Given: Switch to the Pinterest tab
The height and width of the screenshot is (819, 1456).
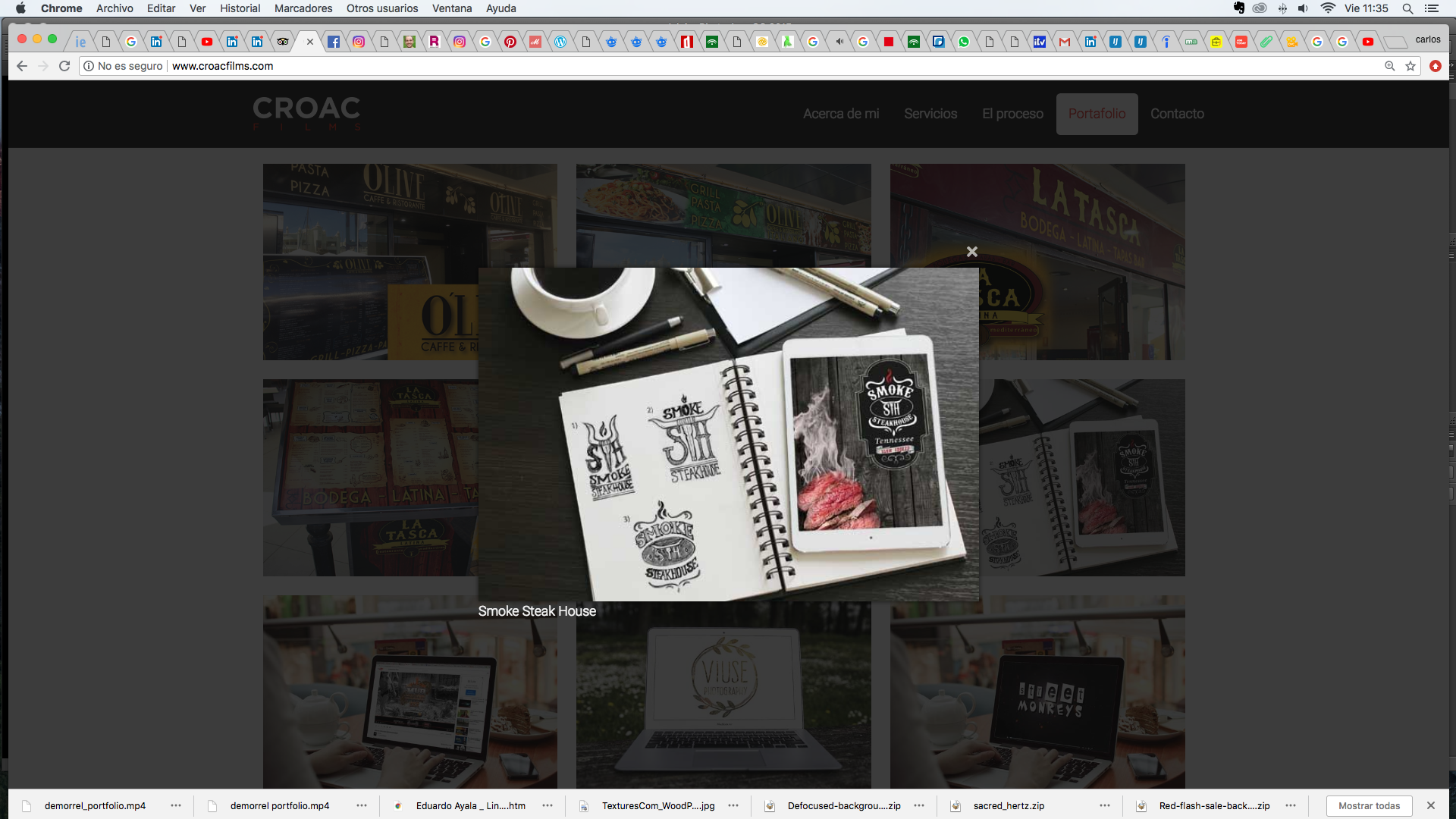Looking at the screenshot, I should click(510, 42).
